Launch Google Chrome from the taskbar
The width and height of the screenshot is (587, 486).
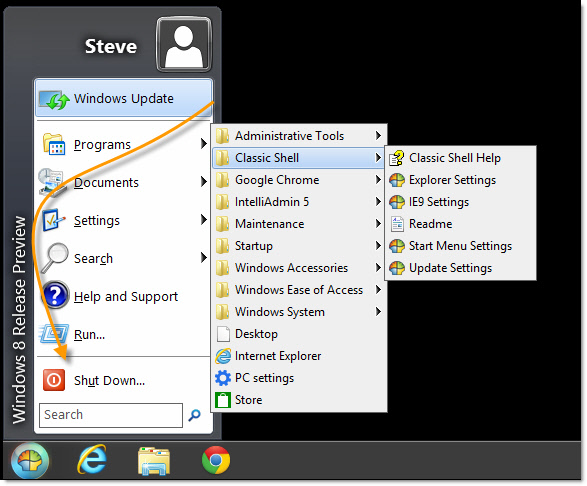point(216,460)
